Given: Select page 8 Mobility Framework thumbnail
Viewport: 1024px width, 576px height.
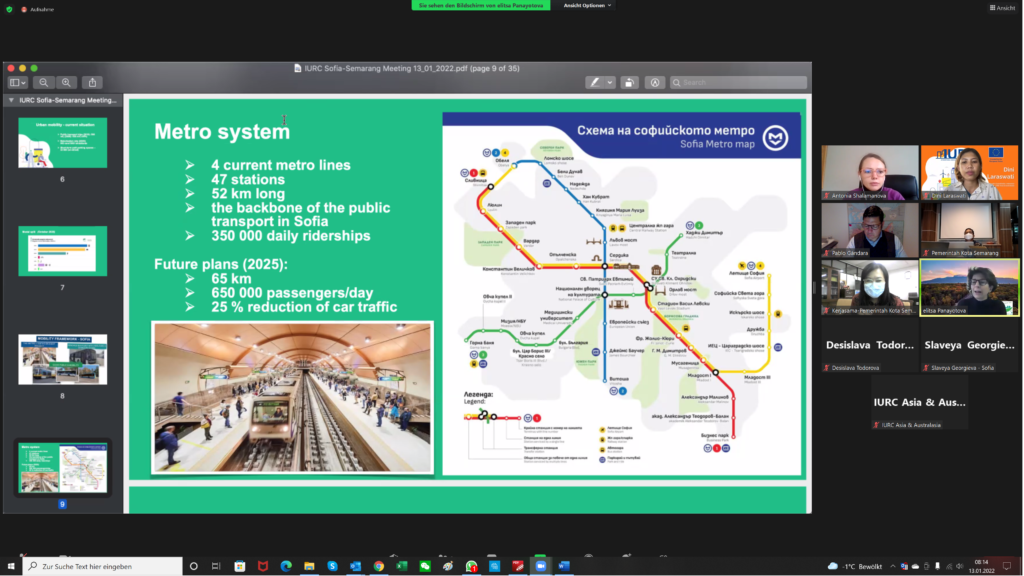Looking at the screenshot, I should [62, 359].
